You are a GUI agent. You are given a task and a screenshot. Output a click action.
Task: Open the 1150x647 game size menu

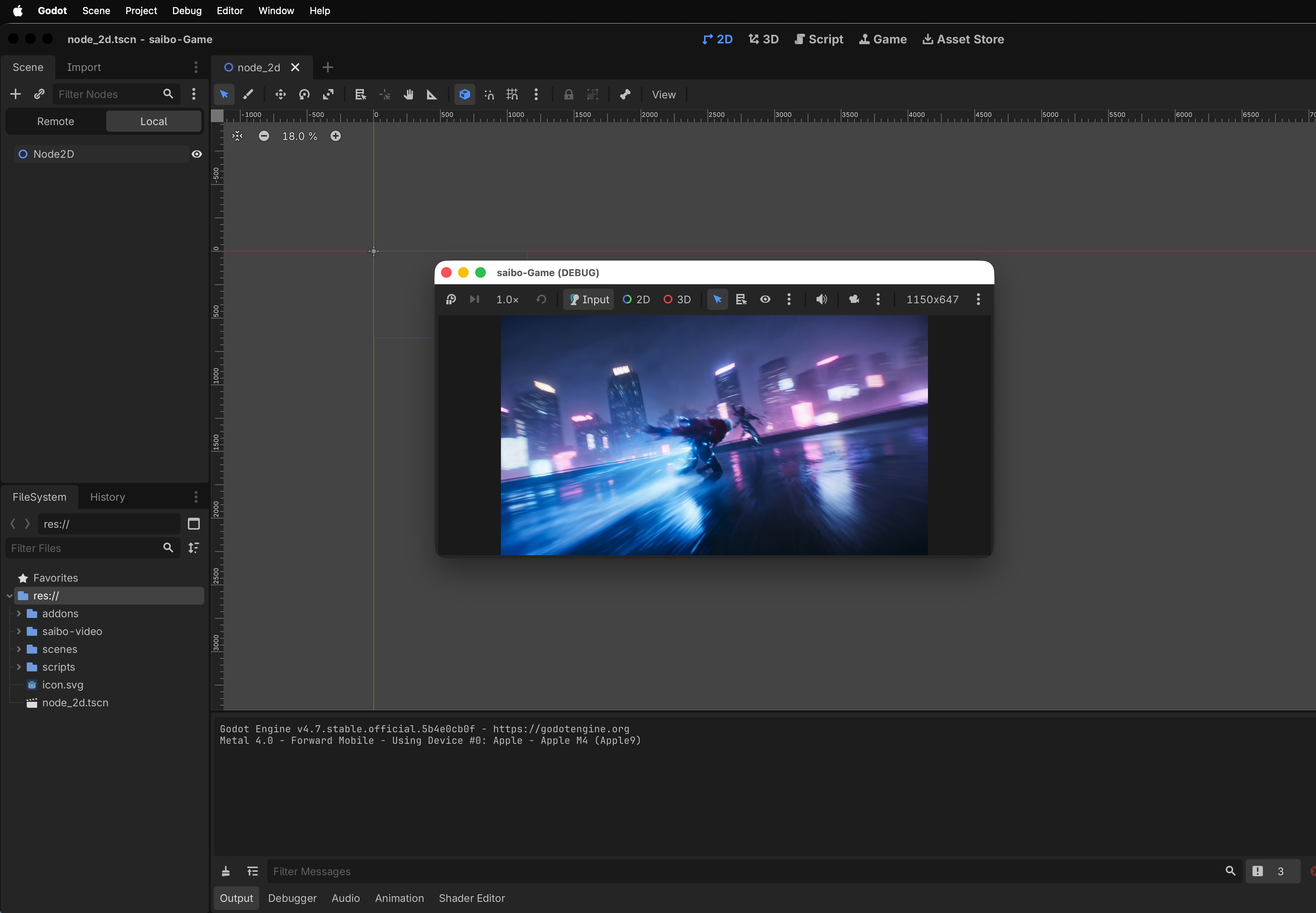(932, 299)
